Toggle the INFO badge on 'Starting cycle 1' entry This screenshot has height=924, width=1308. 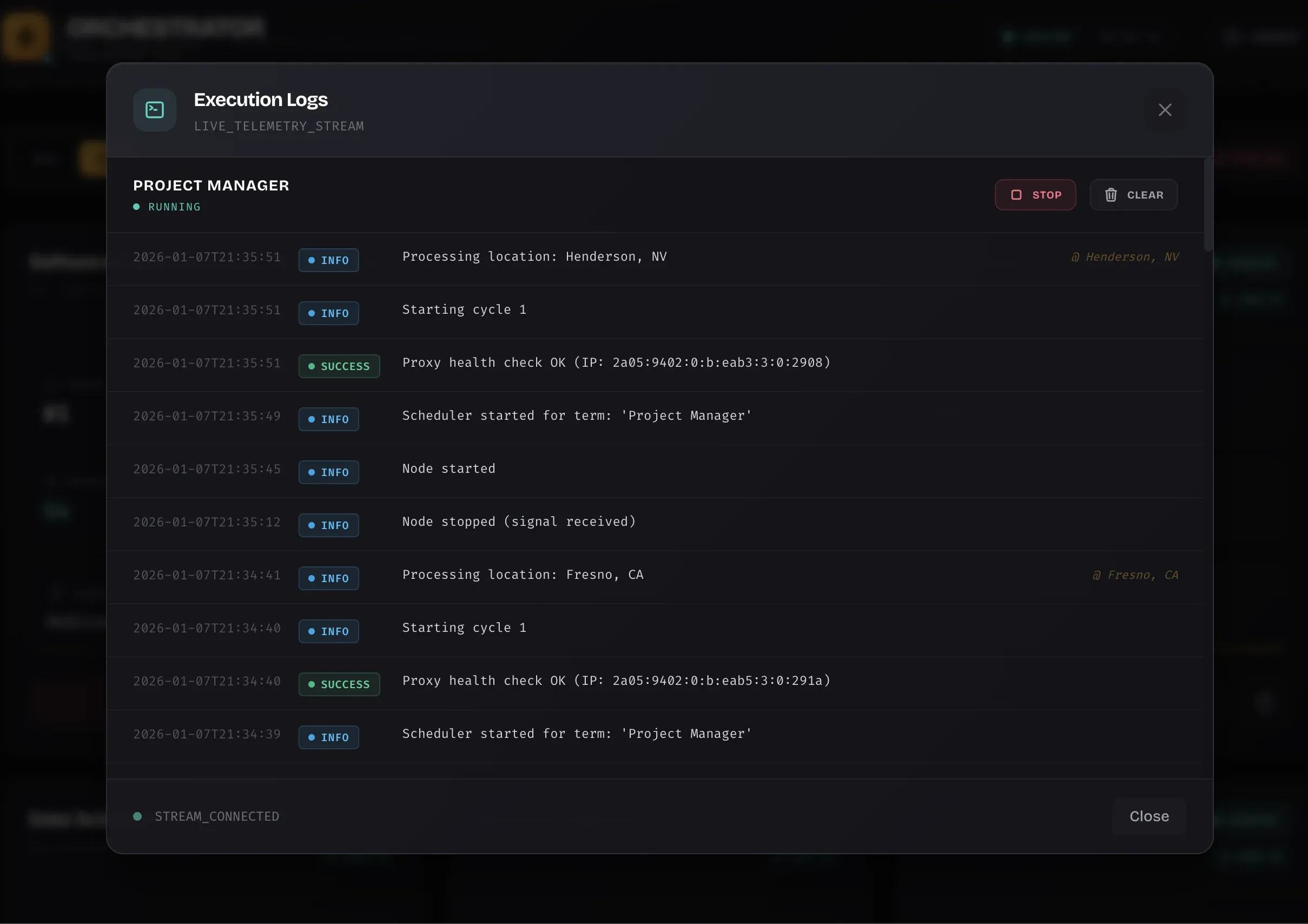329,313
